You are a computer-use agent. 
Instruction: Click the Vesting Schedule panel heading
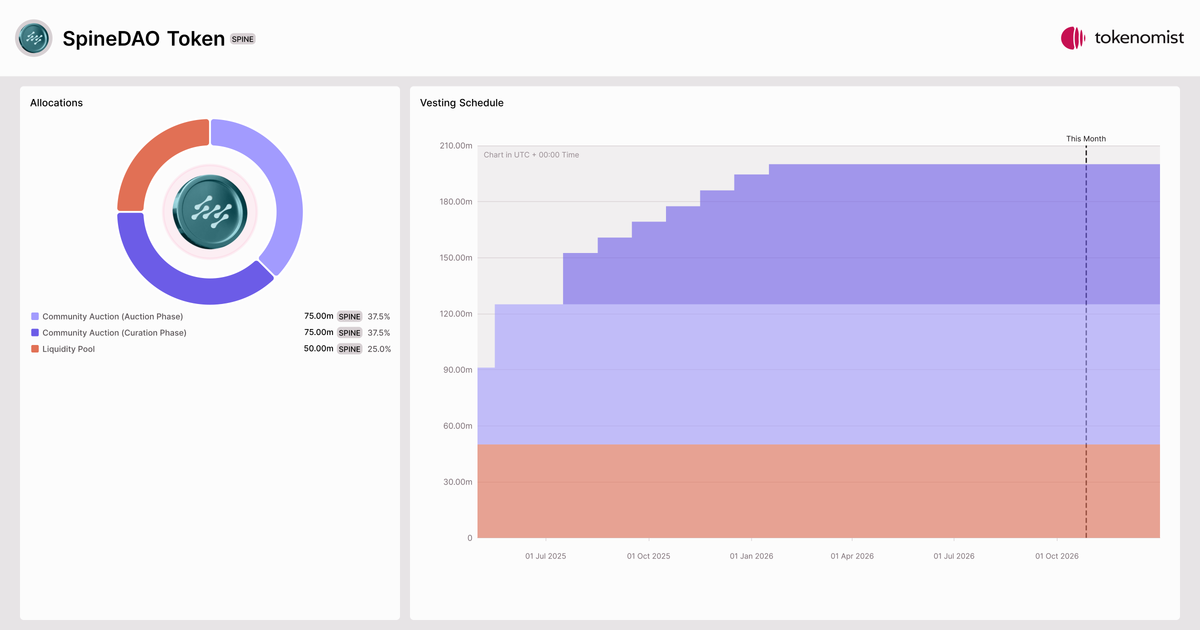click(x=462, y=103)
